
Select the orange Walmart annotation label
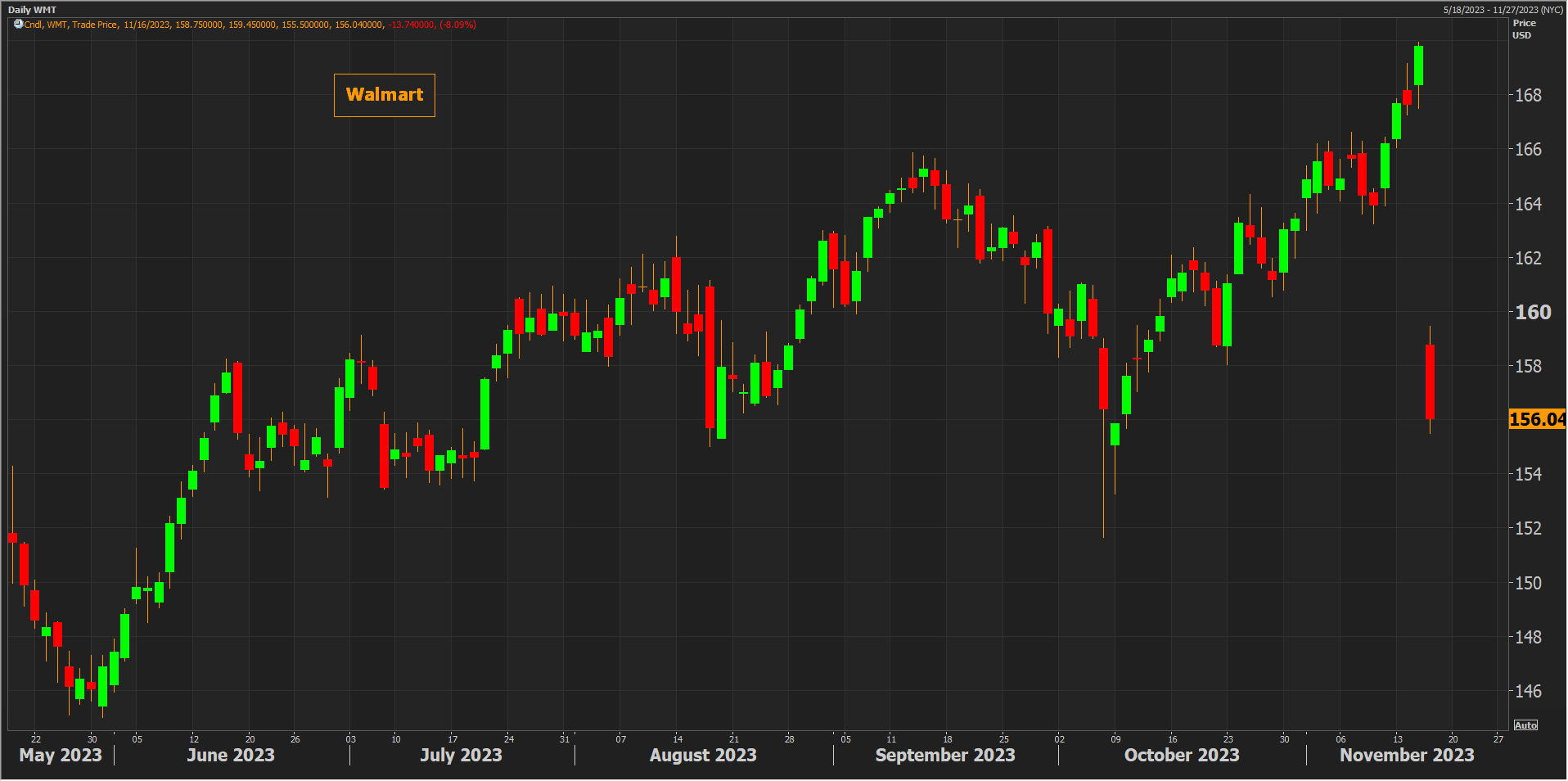click(x=384, y=95)
